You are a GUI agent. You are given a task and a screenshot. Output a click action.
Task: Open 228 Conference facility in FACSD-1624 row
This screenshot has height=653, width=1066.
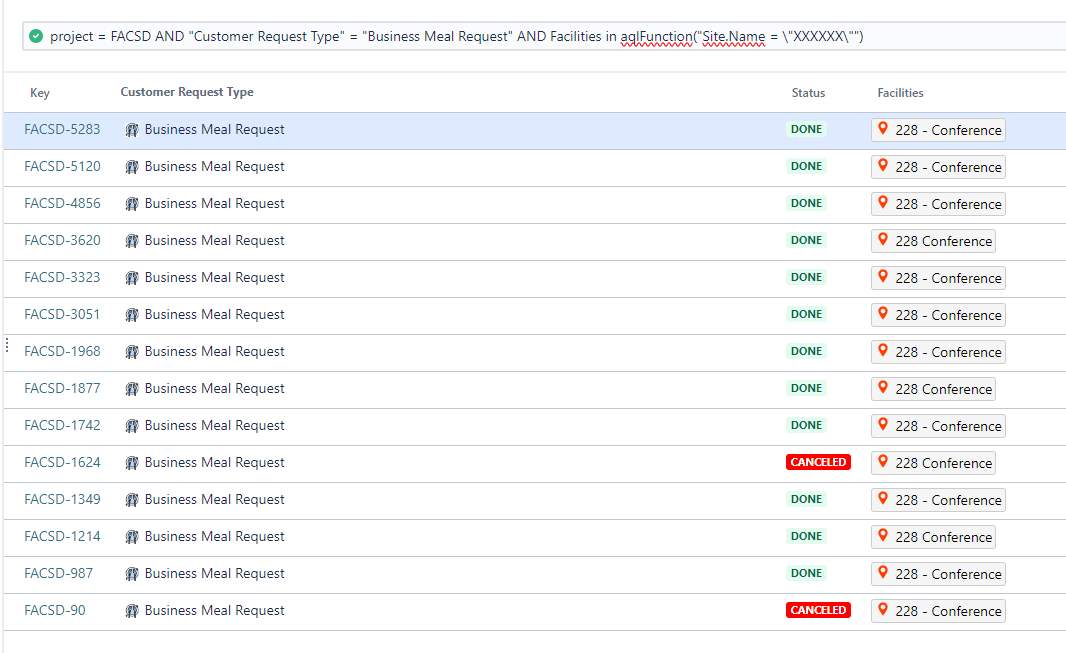[x=933, y=463]
